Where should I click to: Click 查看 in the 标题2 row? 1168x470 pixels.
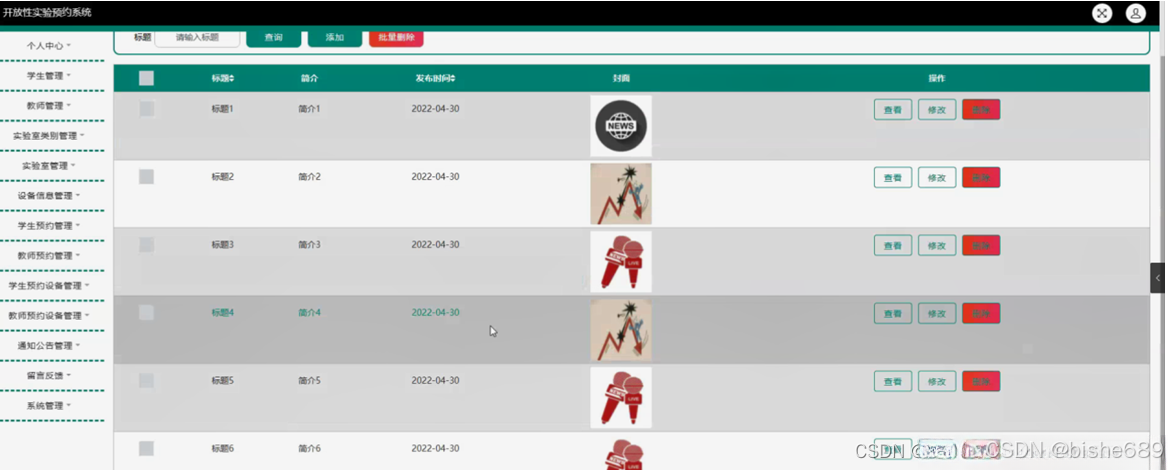(x=892, y=177)
